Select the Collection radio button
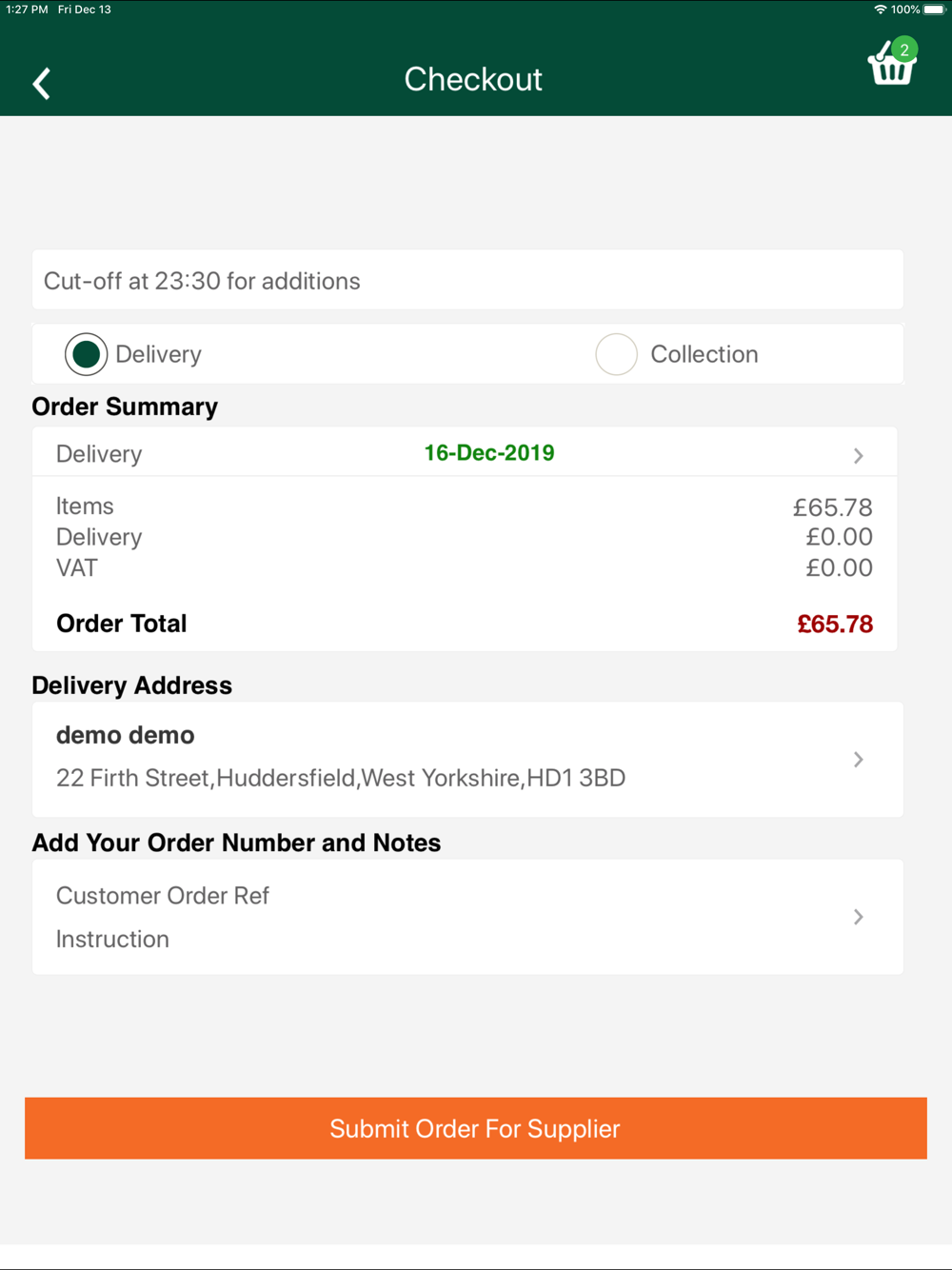The image size is (952, 1270). coord(616,354)
